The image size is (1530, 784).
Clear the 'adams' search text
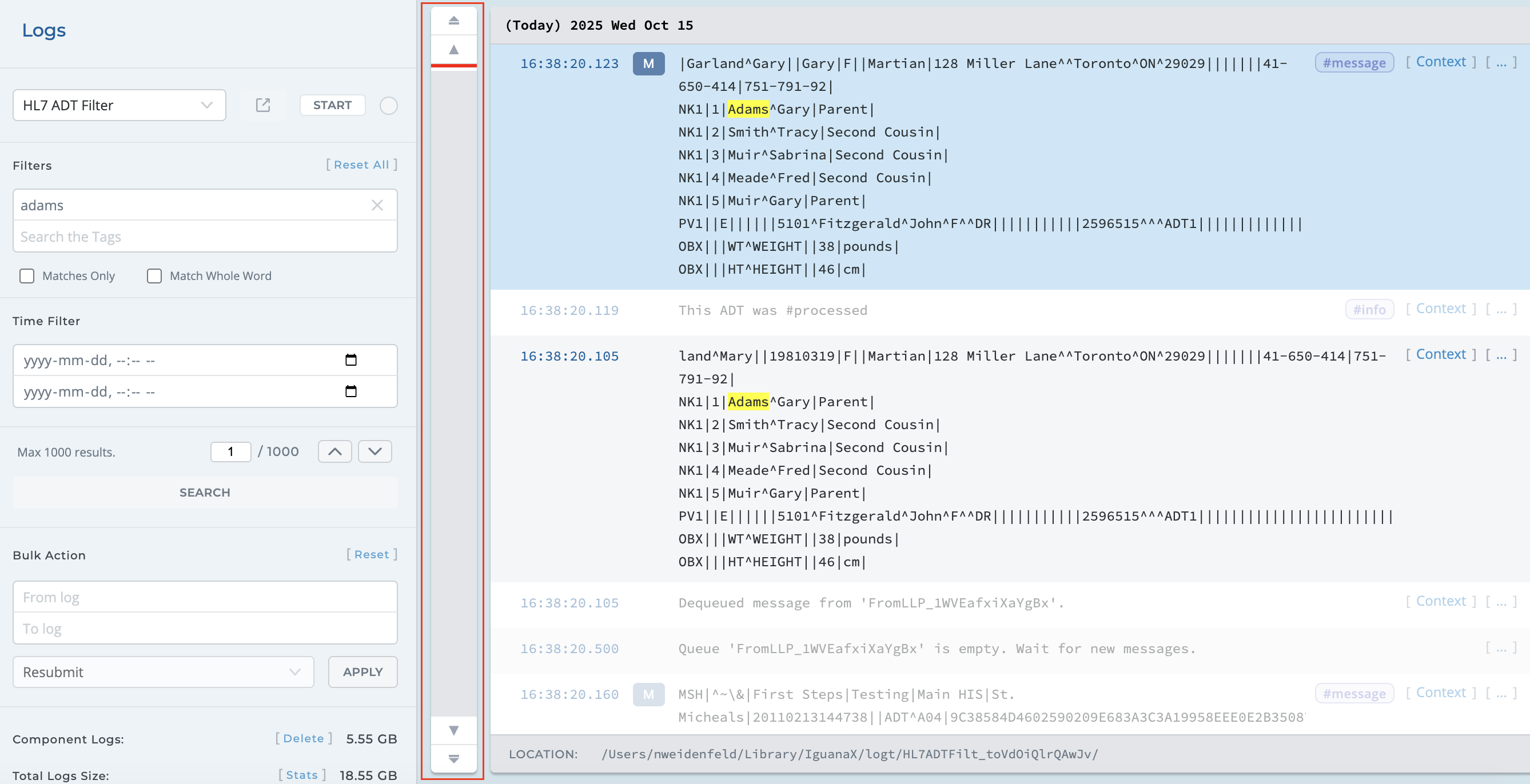377,205
